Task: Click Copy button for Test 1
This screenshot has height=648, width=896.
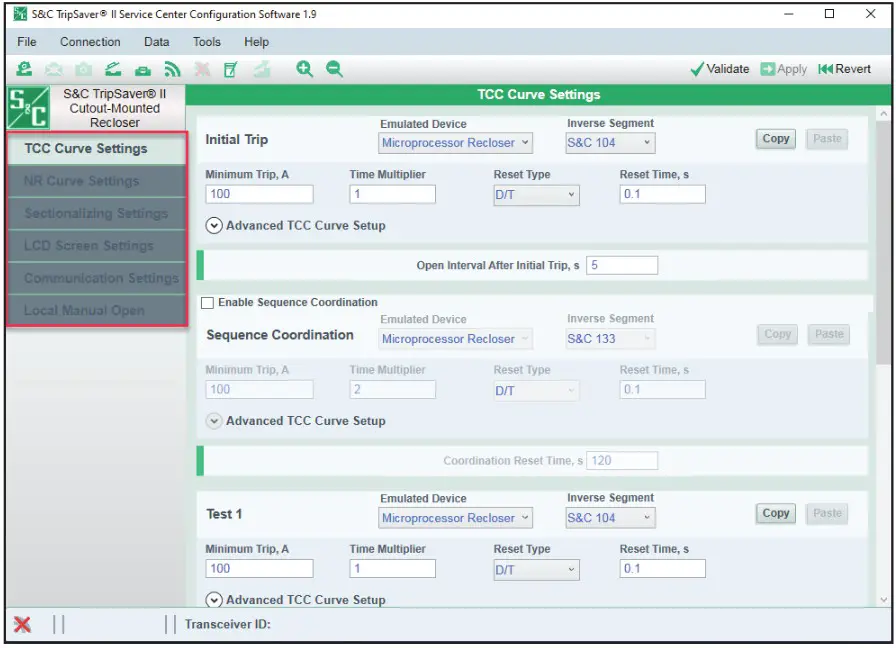Action: (775, 514)
